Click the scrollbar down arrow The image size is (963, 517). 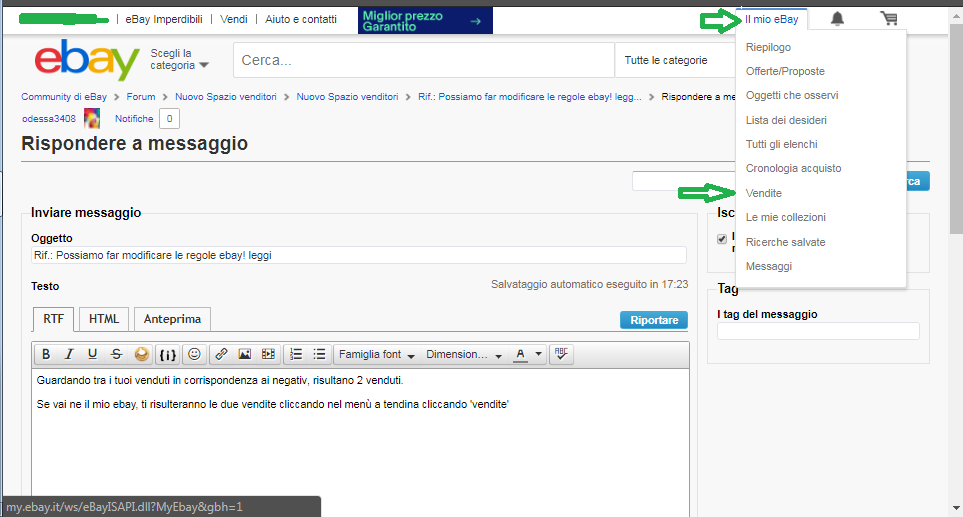point(956,508)
